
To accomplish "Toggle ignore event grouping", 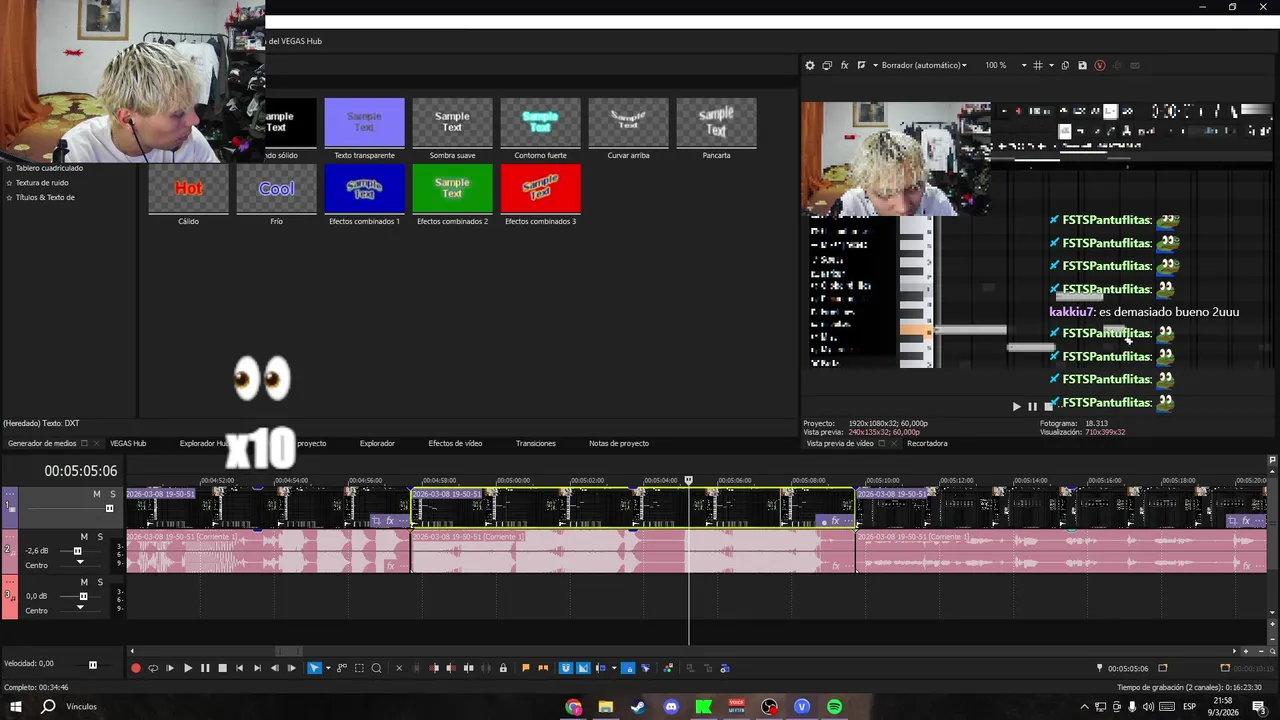I will tap(645, 668).
